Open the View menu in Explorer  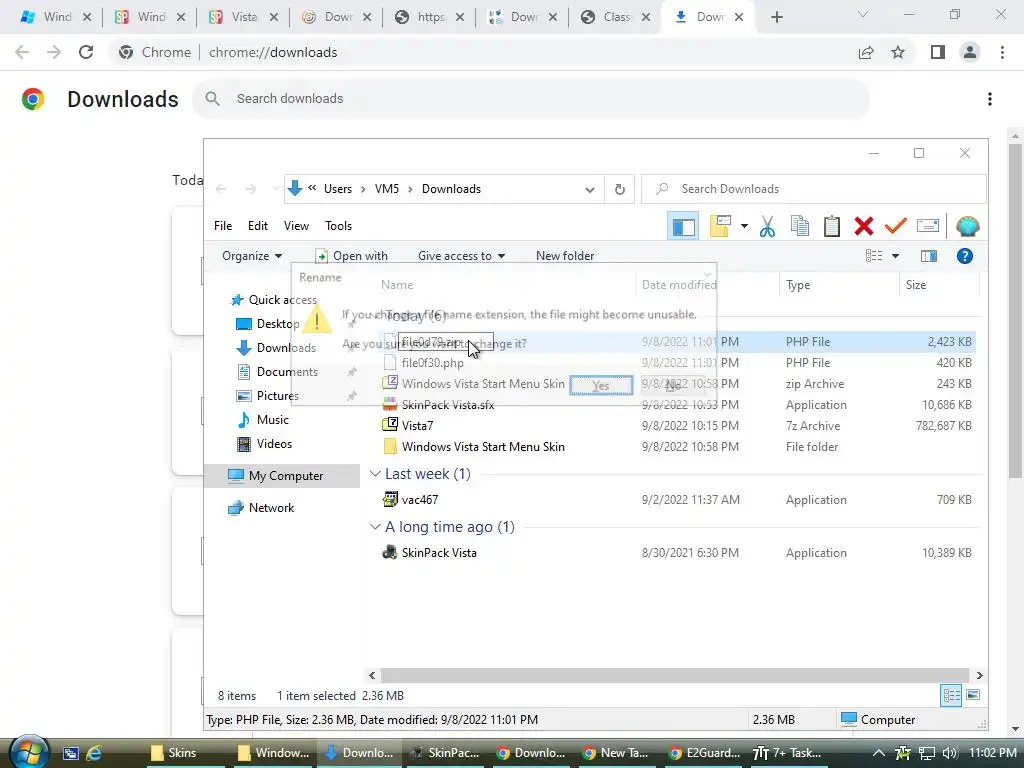(296, 226)
